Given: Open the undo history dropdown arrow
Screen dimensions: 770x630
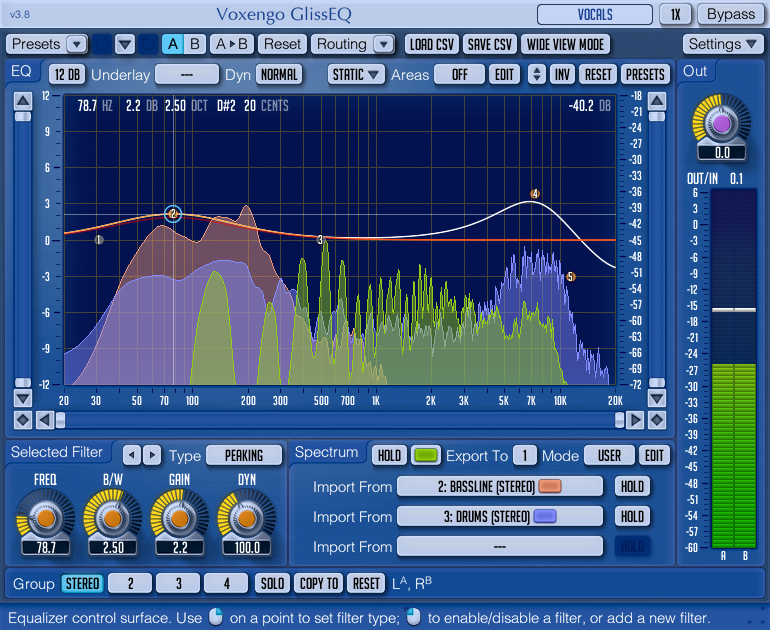Looking at the screenshot, I should [x=125, y=44].
